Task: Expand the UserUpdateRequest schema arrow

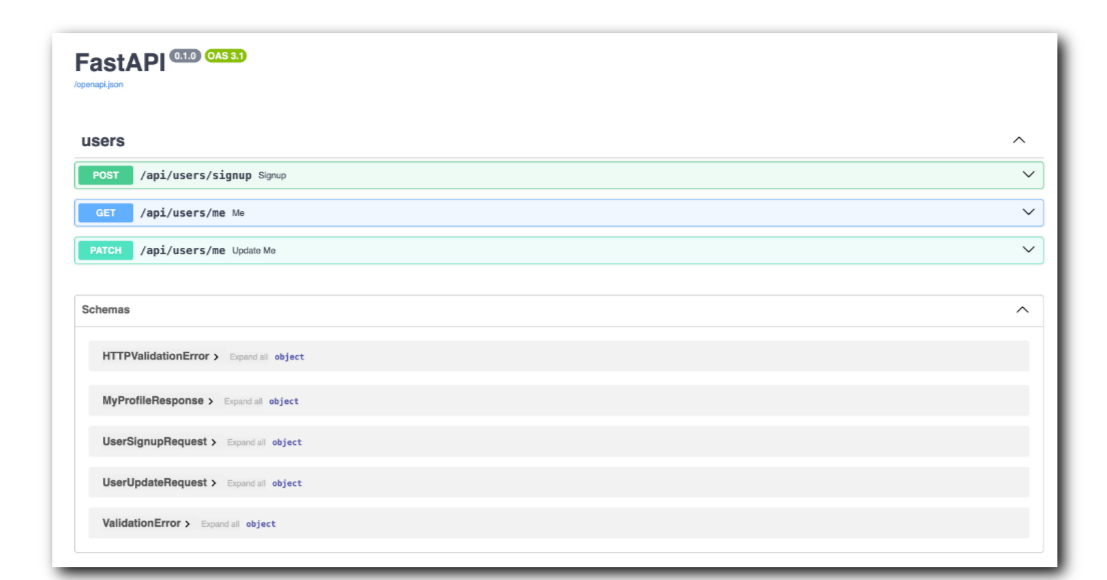Action: [x=214, y=483]
